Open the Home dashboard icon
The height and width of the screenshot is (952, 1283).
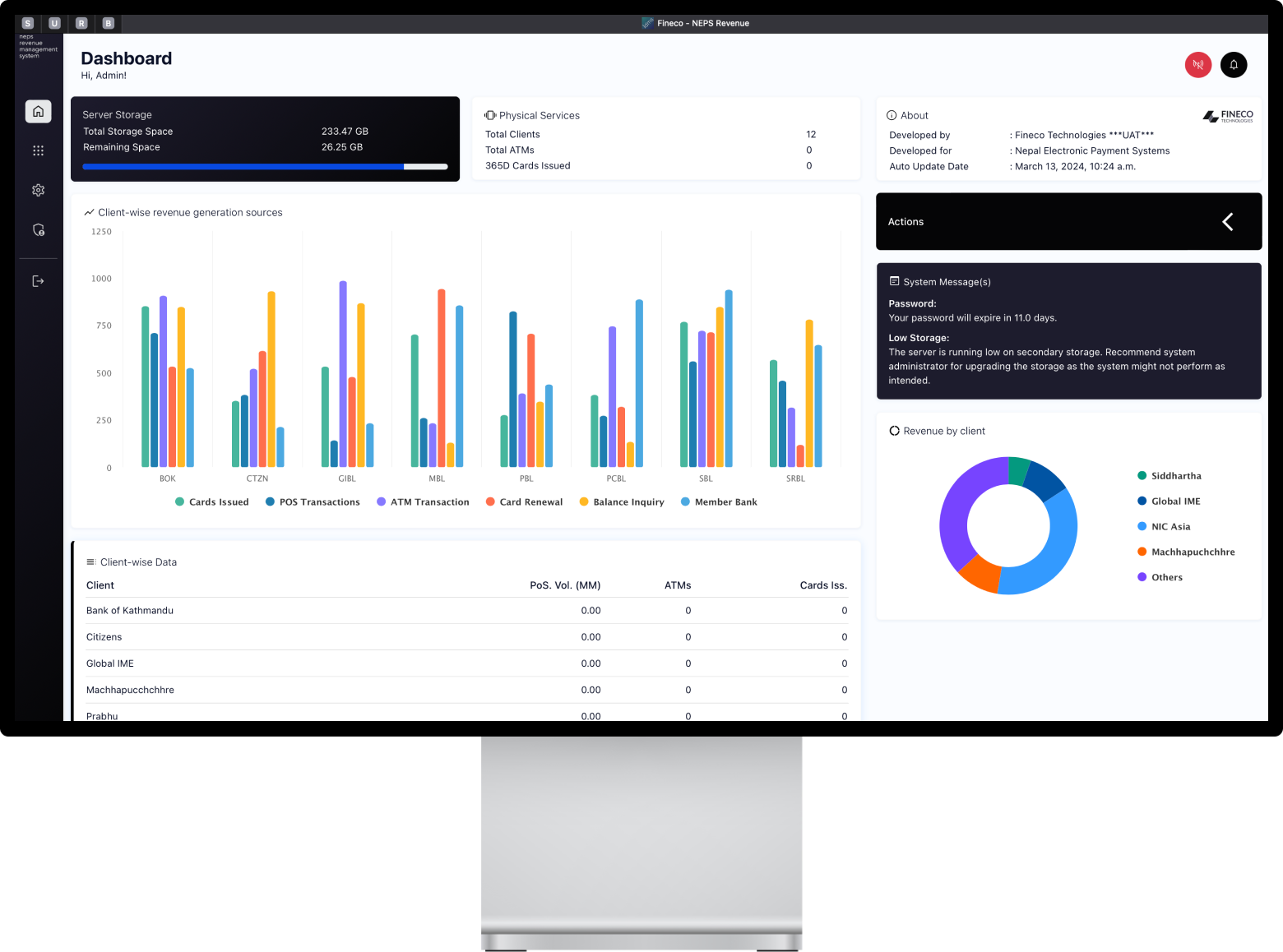tap(38, 111)
